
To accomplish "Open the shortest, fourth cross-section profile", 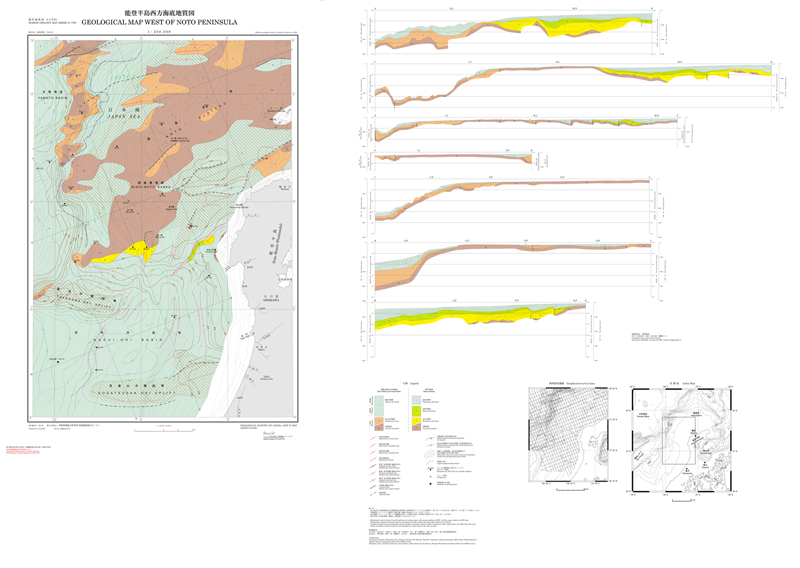I will [453, 159].
